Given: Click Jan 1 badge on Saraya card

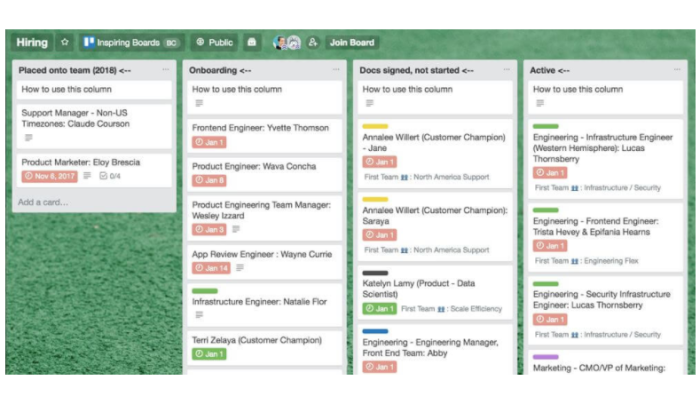Looking at the screenshot, I should coord(379,235).
